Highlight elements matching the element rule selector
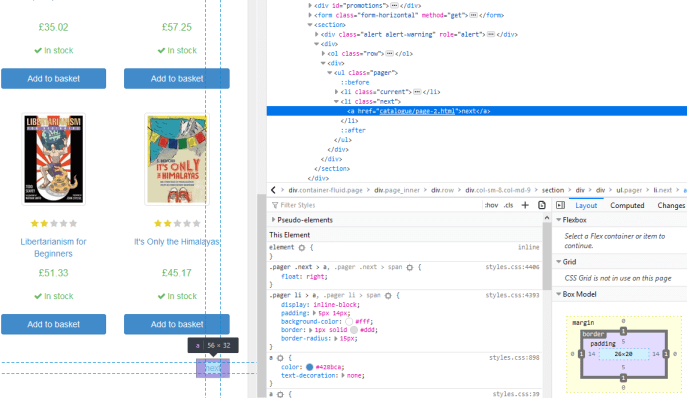The height and width of the screenshot is (398, 687). (x=302, y=248)
